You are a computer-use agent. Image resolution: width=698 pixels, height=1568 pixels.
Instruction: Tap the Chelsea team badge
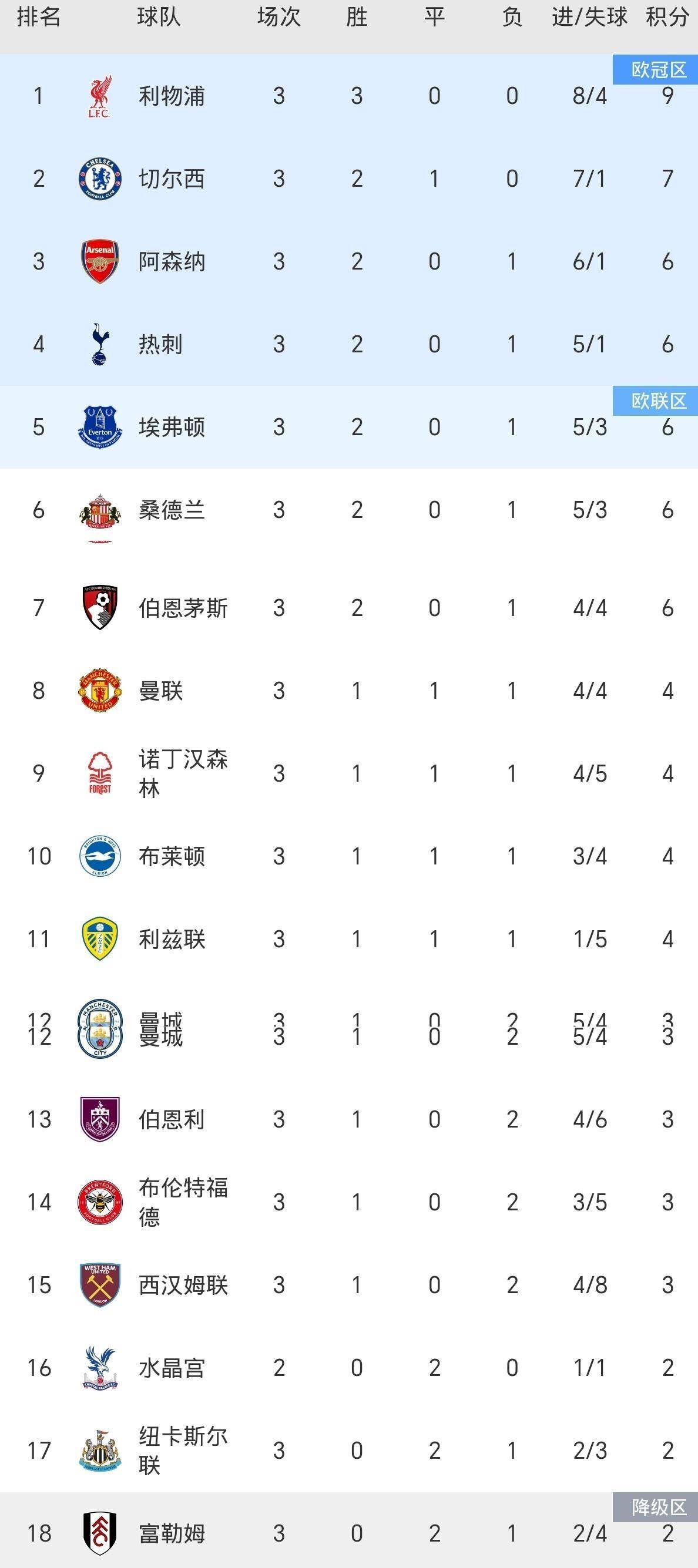point(100,179)
